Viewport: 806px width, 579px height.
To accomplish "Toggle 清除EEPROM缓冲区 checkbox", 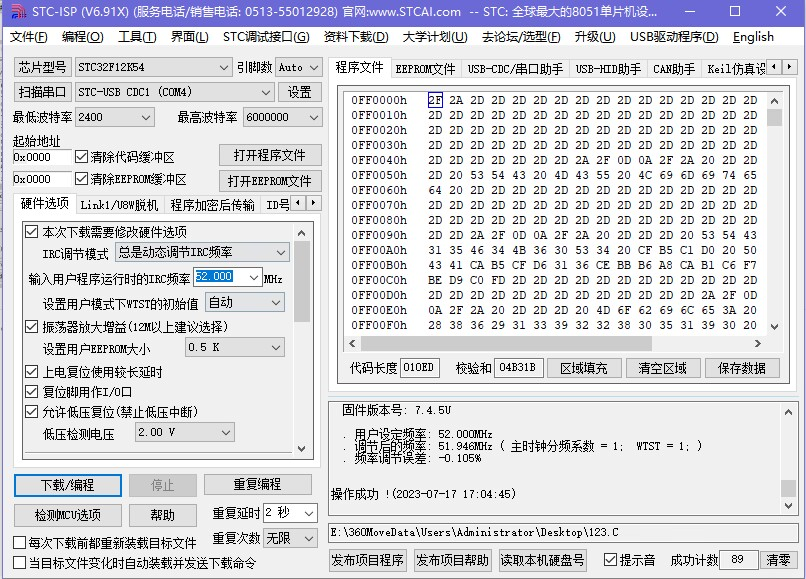I will tap(81, 178).
